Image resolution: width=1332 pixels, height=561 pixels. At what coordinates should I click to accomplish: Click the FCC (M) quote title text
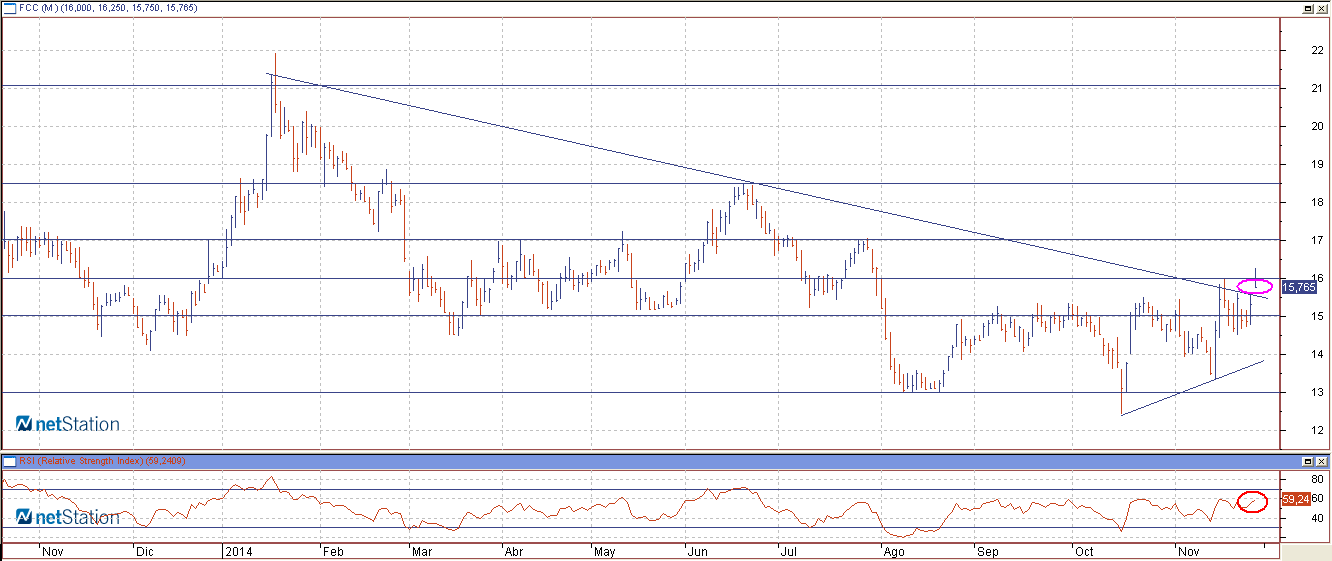[x=108, y=7]
